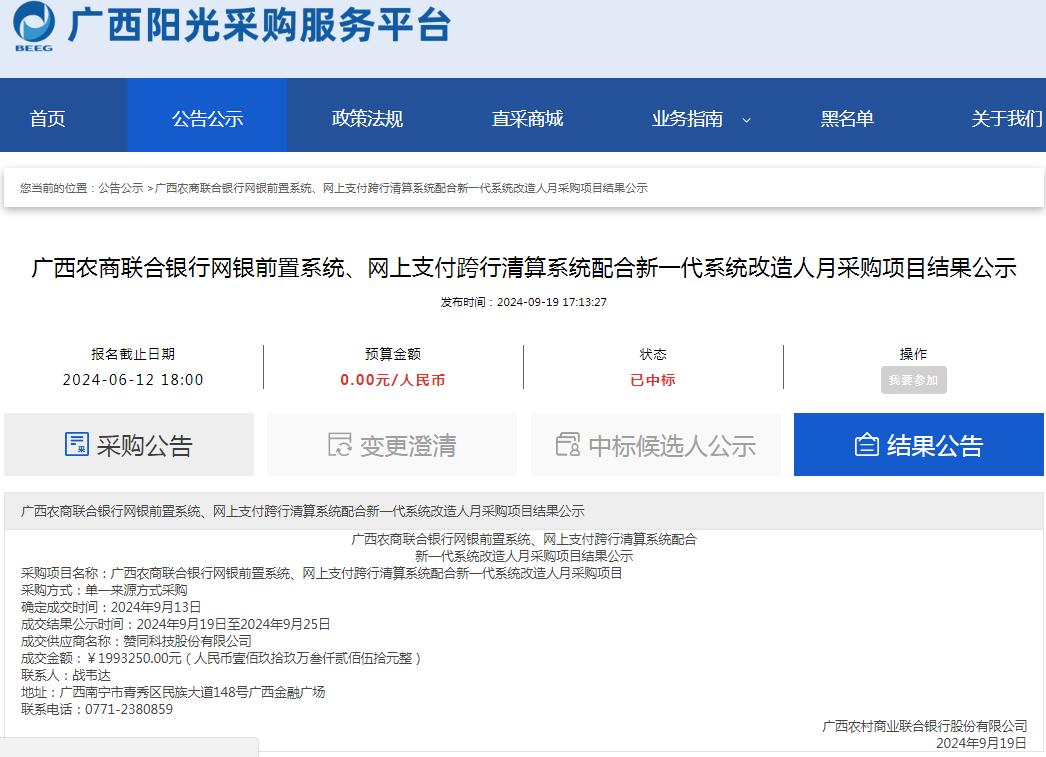The width and height of the screenshot is (1046, 757).
Task: Open the 首页 navigation item
Action: pos(47,119)
